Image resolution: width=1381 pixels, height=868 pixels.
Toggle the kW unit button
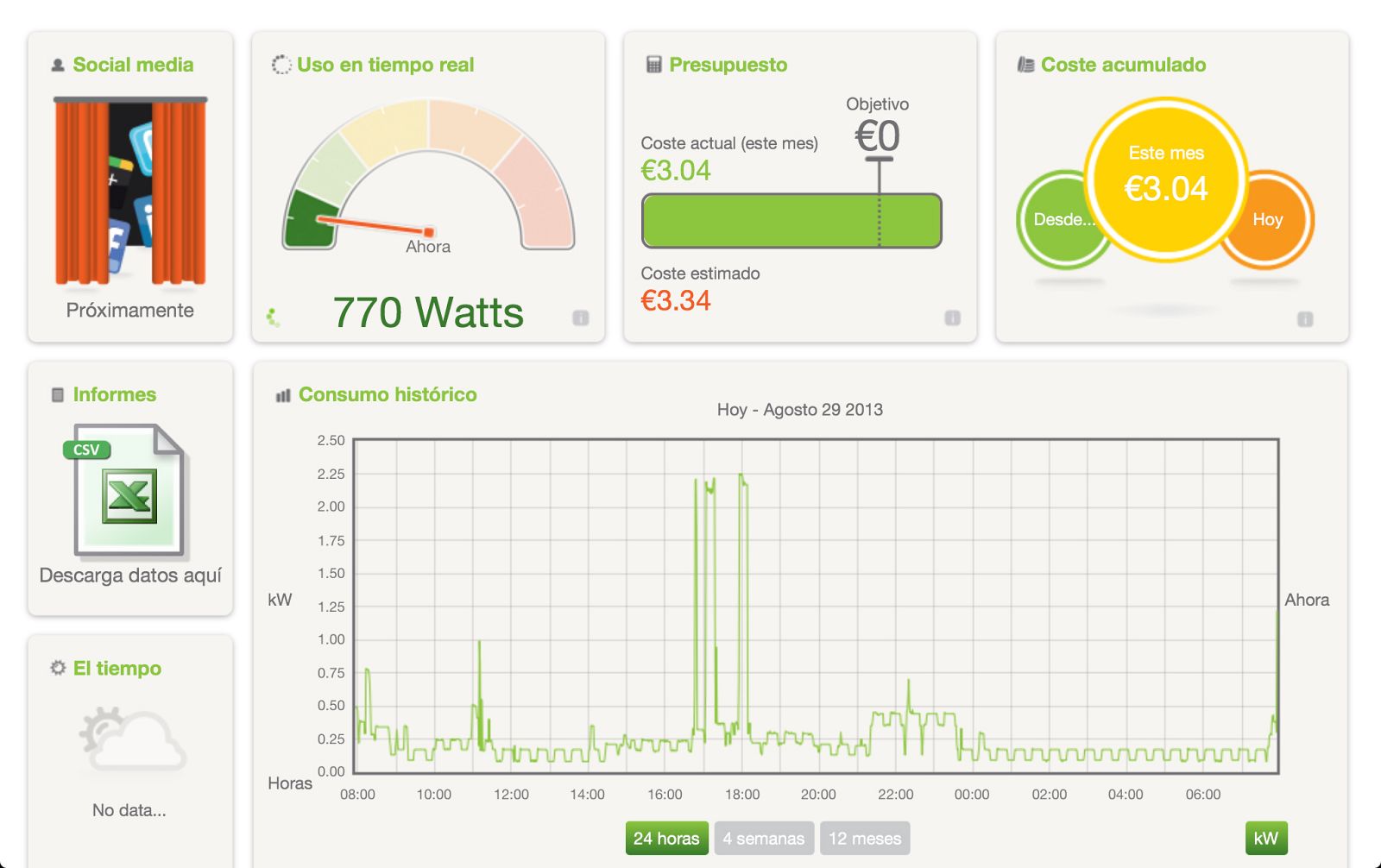tap(1265, 838)
